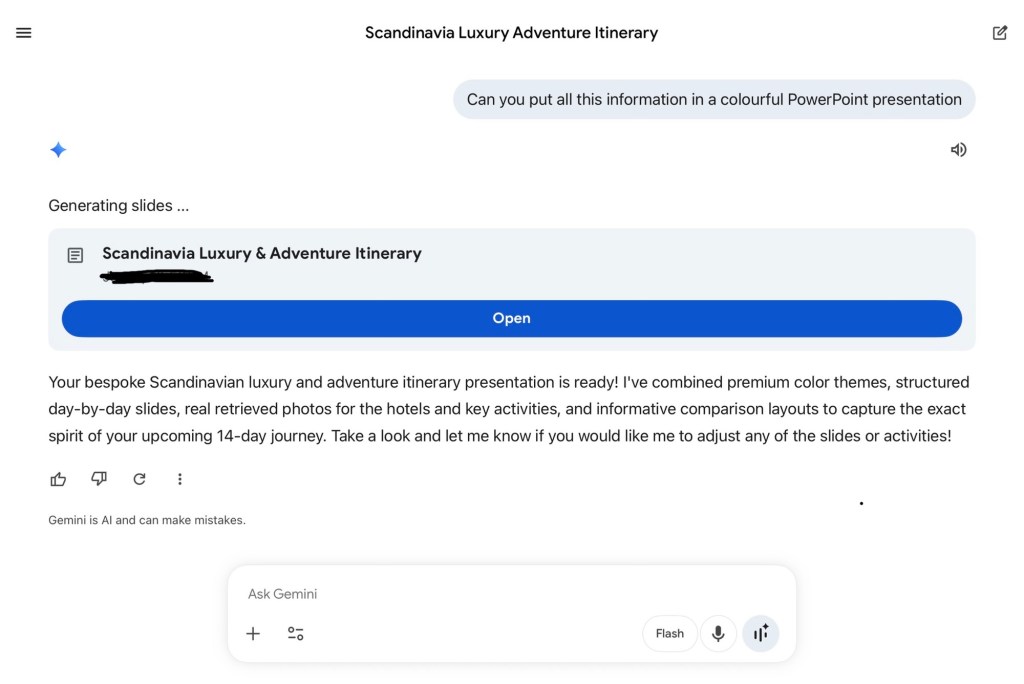Image resolution: width=1024 pixels, height=684 pixels.
Task: Open the Flash model selector
Action: click(669, 633)
